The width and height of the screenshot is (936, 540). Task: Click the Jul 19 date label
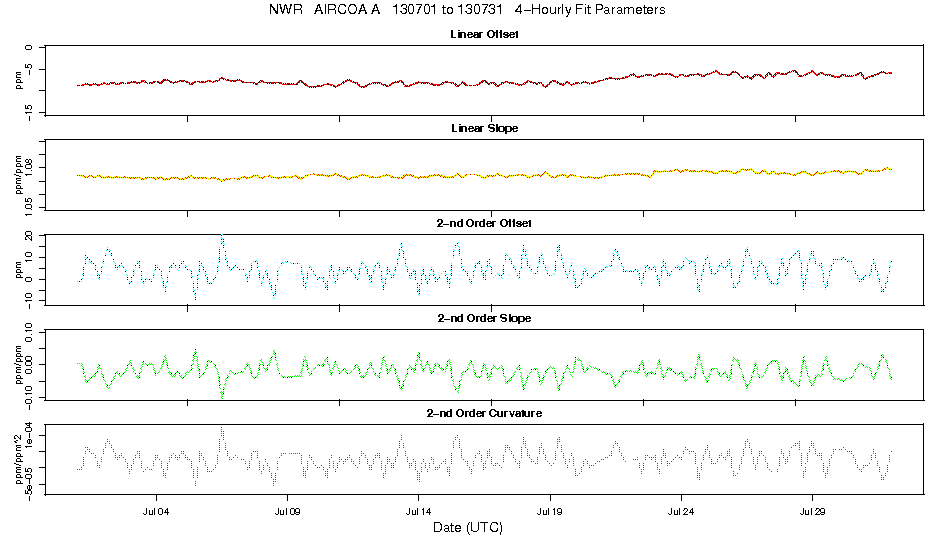(550, 511)
